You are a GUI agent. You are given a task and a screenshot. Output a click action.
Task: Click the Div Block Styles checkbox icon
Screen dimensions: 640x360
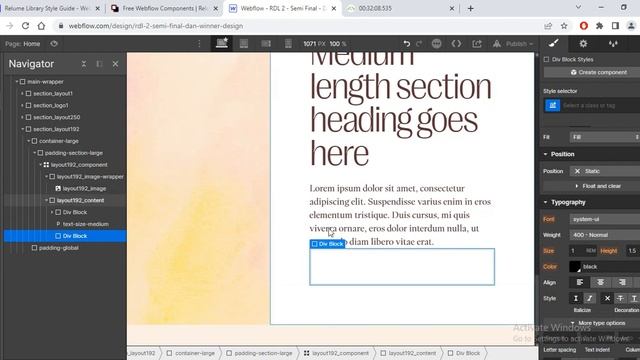coord(547,60)
